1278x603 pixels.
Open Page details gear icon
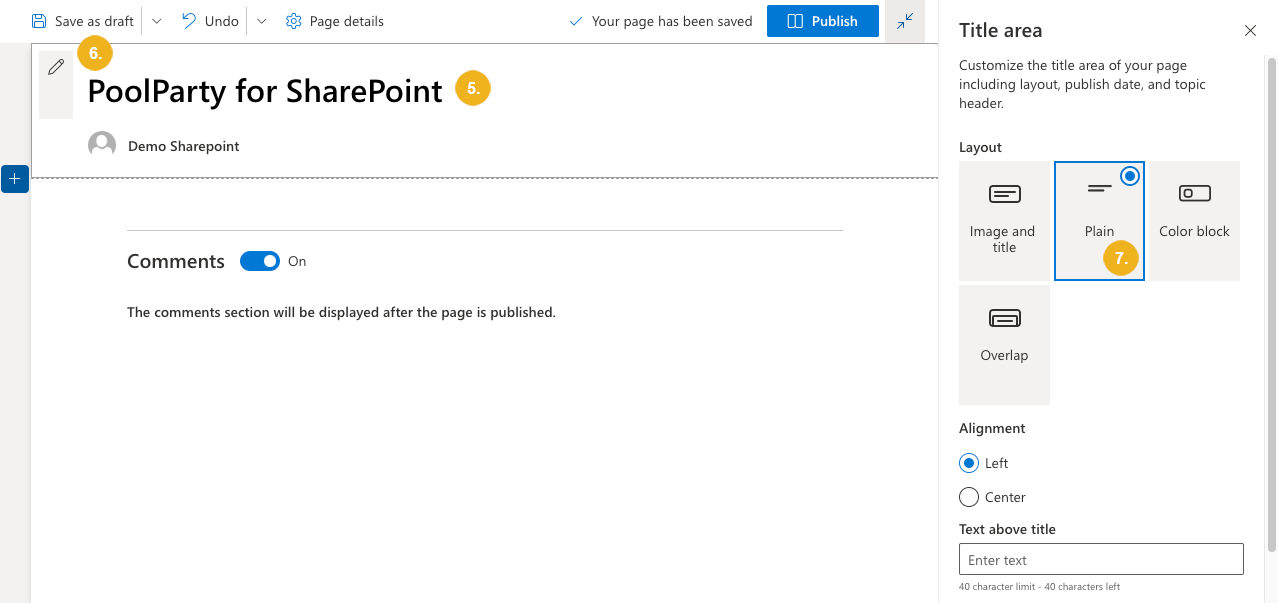[x=293, y=21]
